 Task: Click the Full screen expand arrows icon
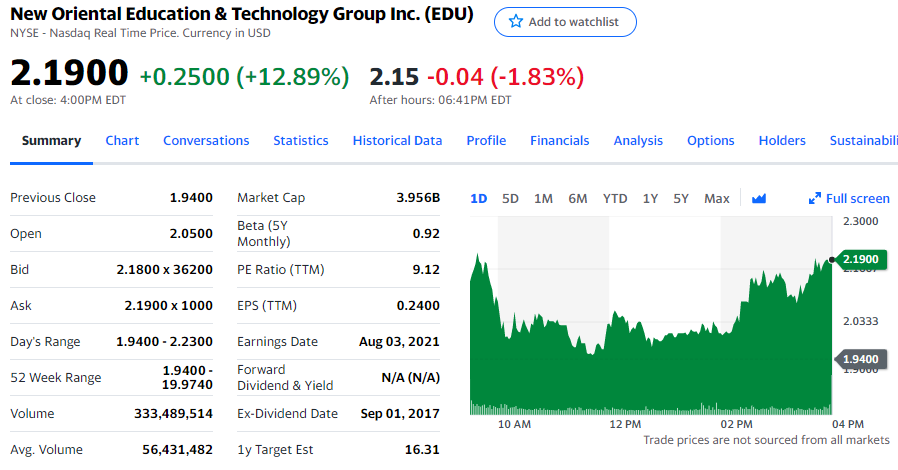pos(815,198)
